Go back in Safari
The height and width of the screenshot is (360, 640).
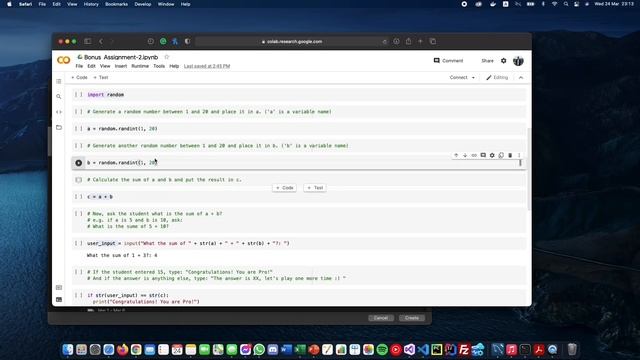coord(101,41)
